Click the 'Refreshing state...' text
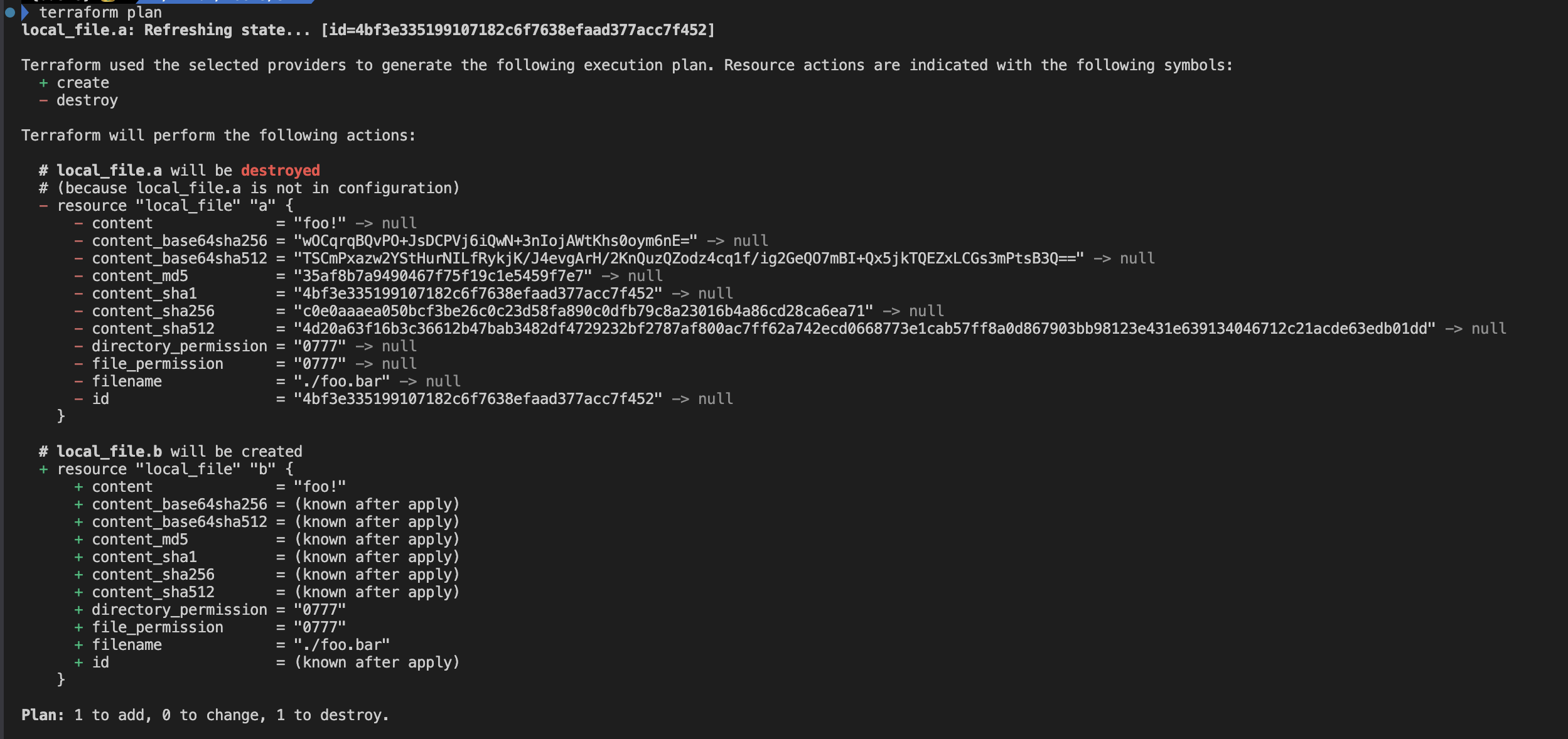Screen dimensions: 1568x739 [227, 30]
